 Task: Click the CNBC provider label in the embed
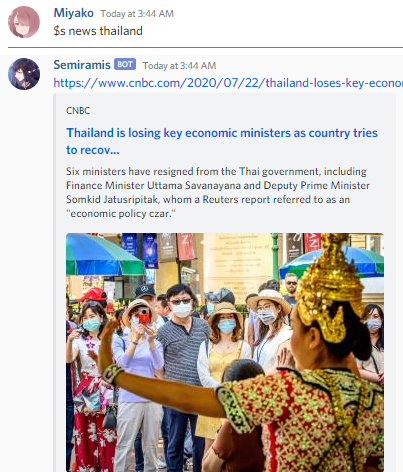point(78,111)
